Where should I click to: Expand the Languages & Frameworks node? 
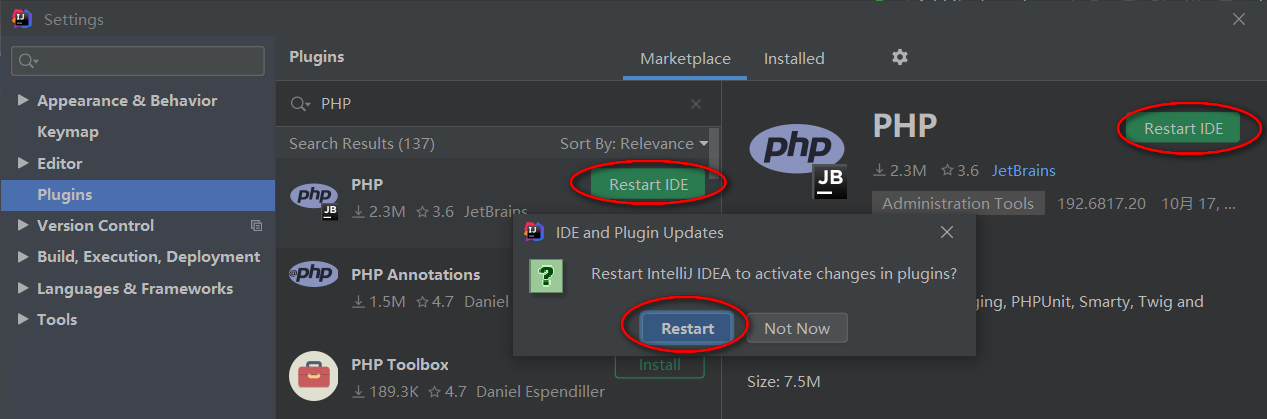pyautogui.click(x=23, y=289)
